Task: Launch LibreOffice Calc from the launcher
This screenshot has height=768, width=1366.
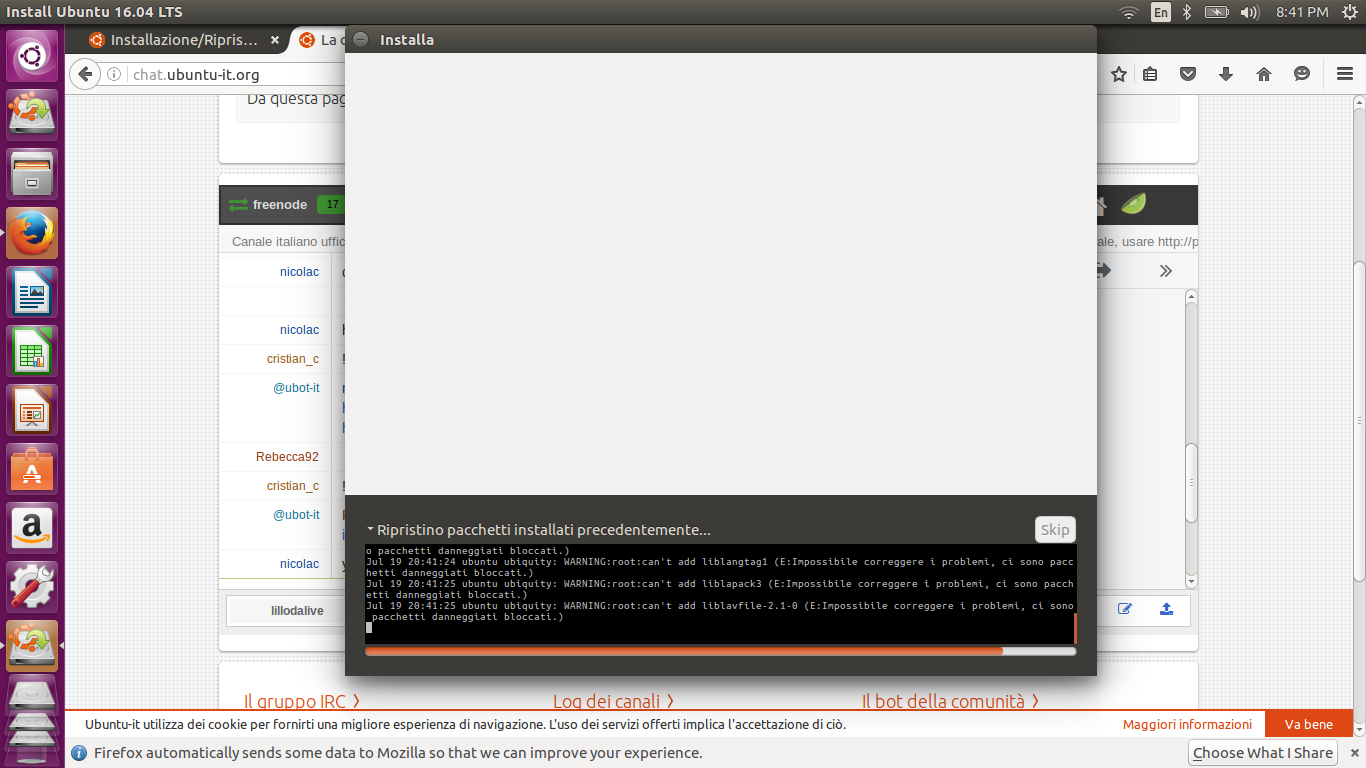Action: pos(32,351)
